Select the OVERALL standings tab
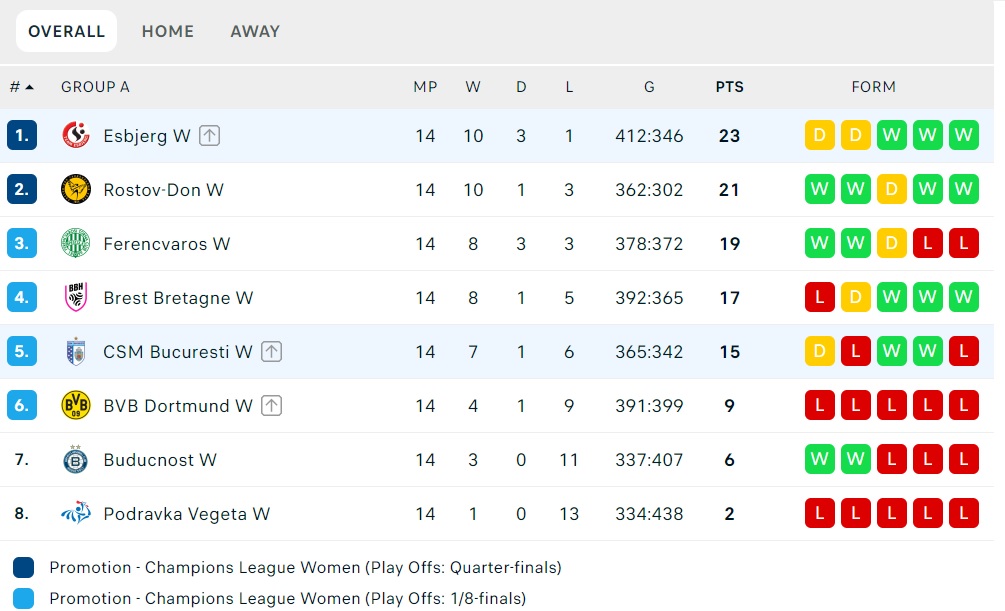 click(66, 31)
